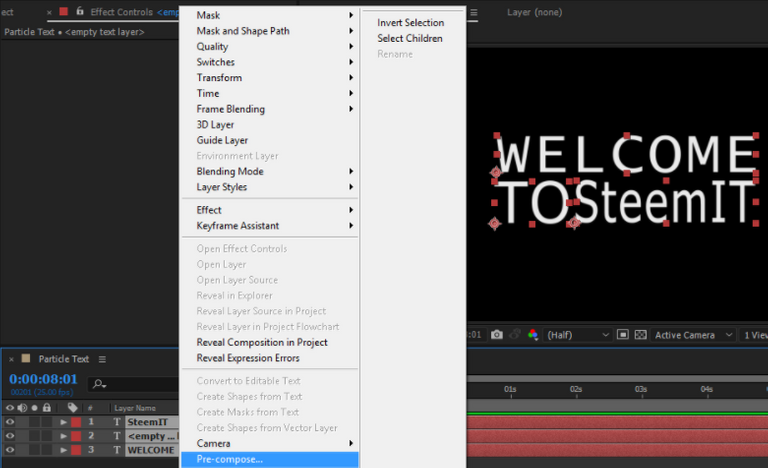Image resolution: width=768 pixels, height=468 pixels.
Task: Click the SteemIT layer red label swatch
Action: pyautogui.click(x=76, y=422)
